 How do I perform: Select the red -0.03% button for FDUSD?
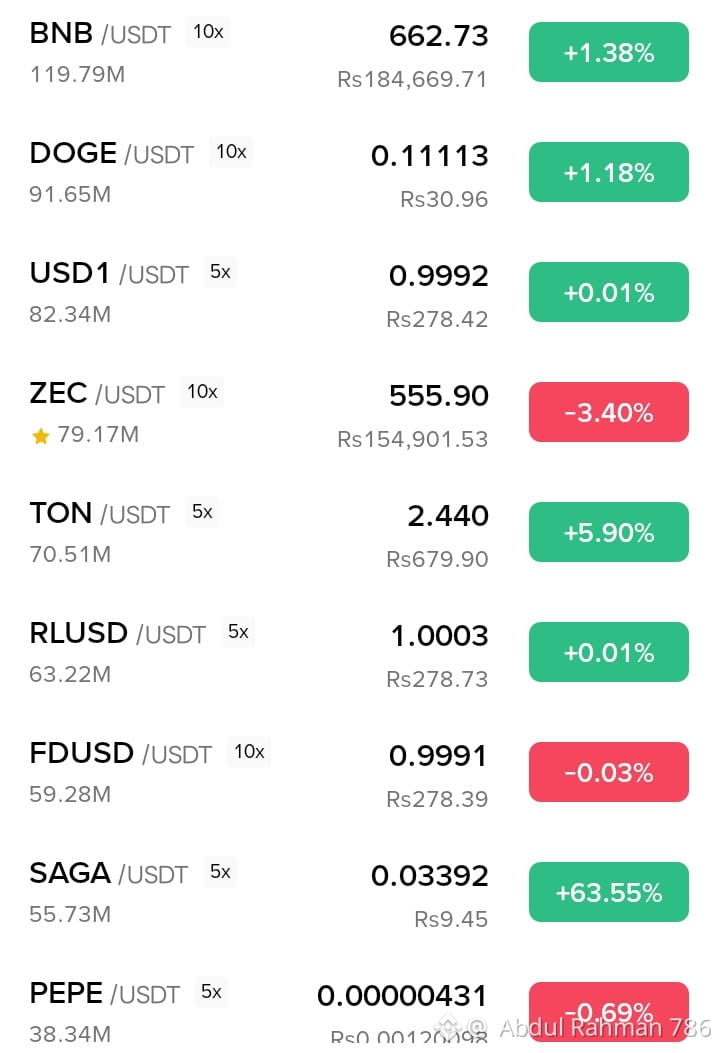pyautogui.click(x=608, y=772)
